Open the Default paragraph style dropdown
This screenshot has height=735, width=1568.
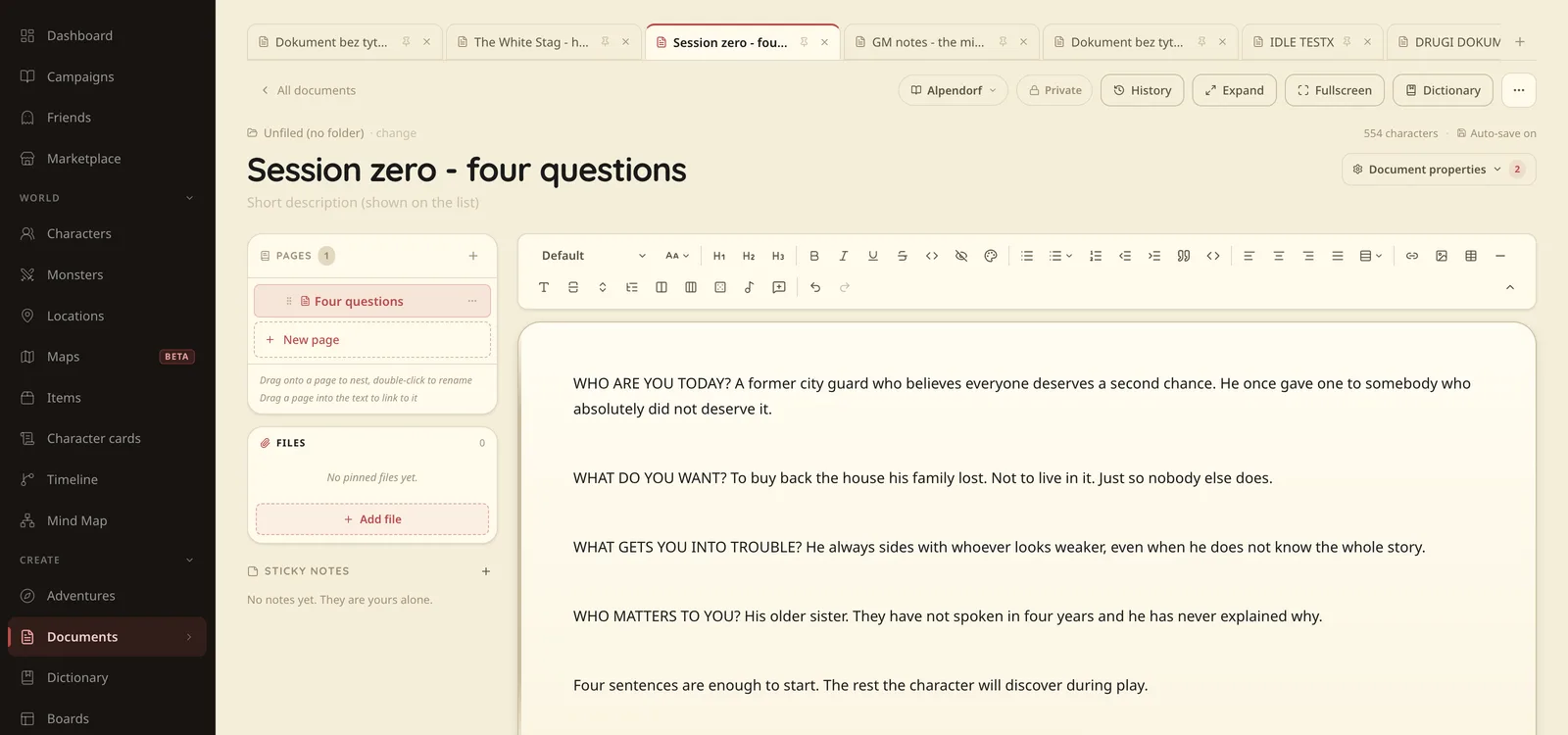pyautogui.click(x=593, y=256)
